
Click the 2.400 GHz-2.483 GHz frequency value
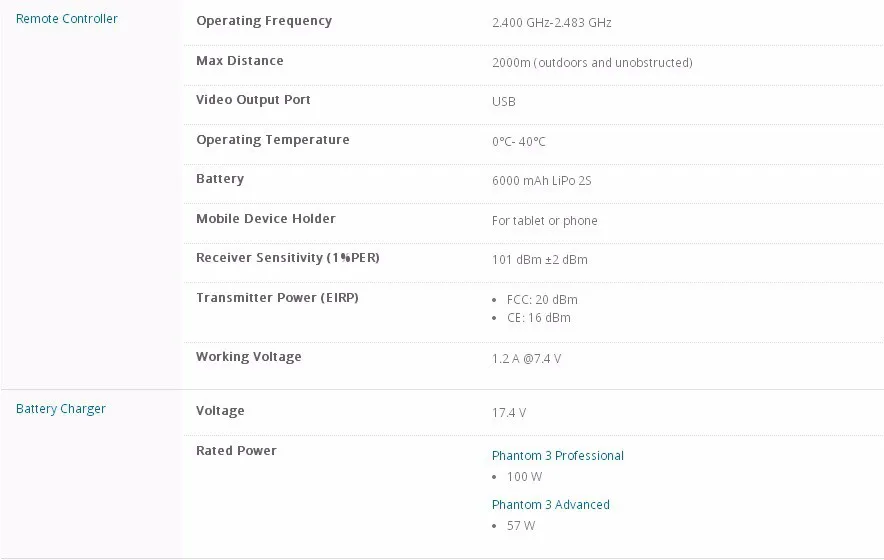[x=551, y=23]
